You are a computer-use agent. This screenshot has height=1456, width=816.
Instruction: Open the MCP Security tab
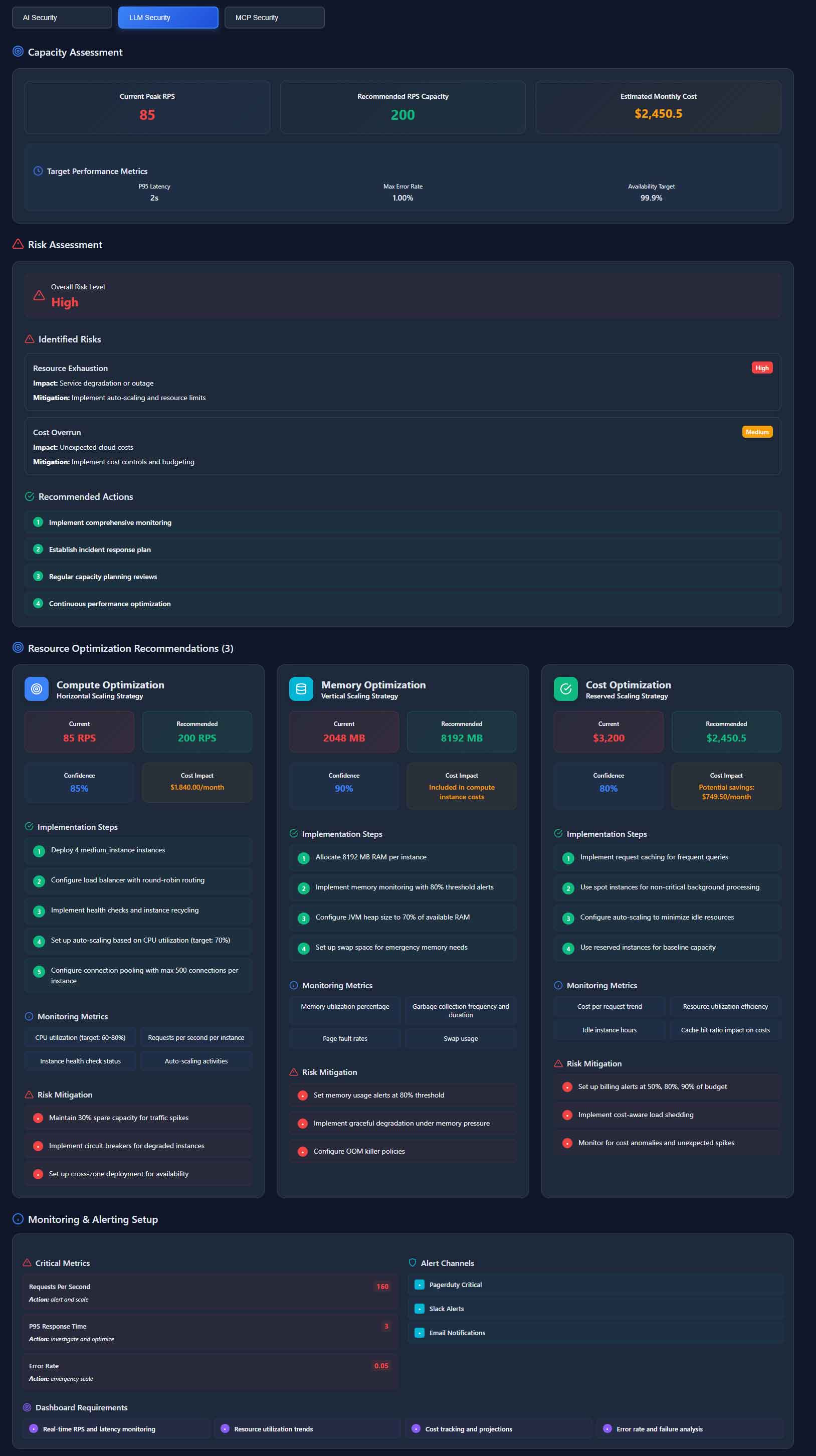[x=274, y=18]
